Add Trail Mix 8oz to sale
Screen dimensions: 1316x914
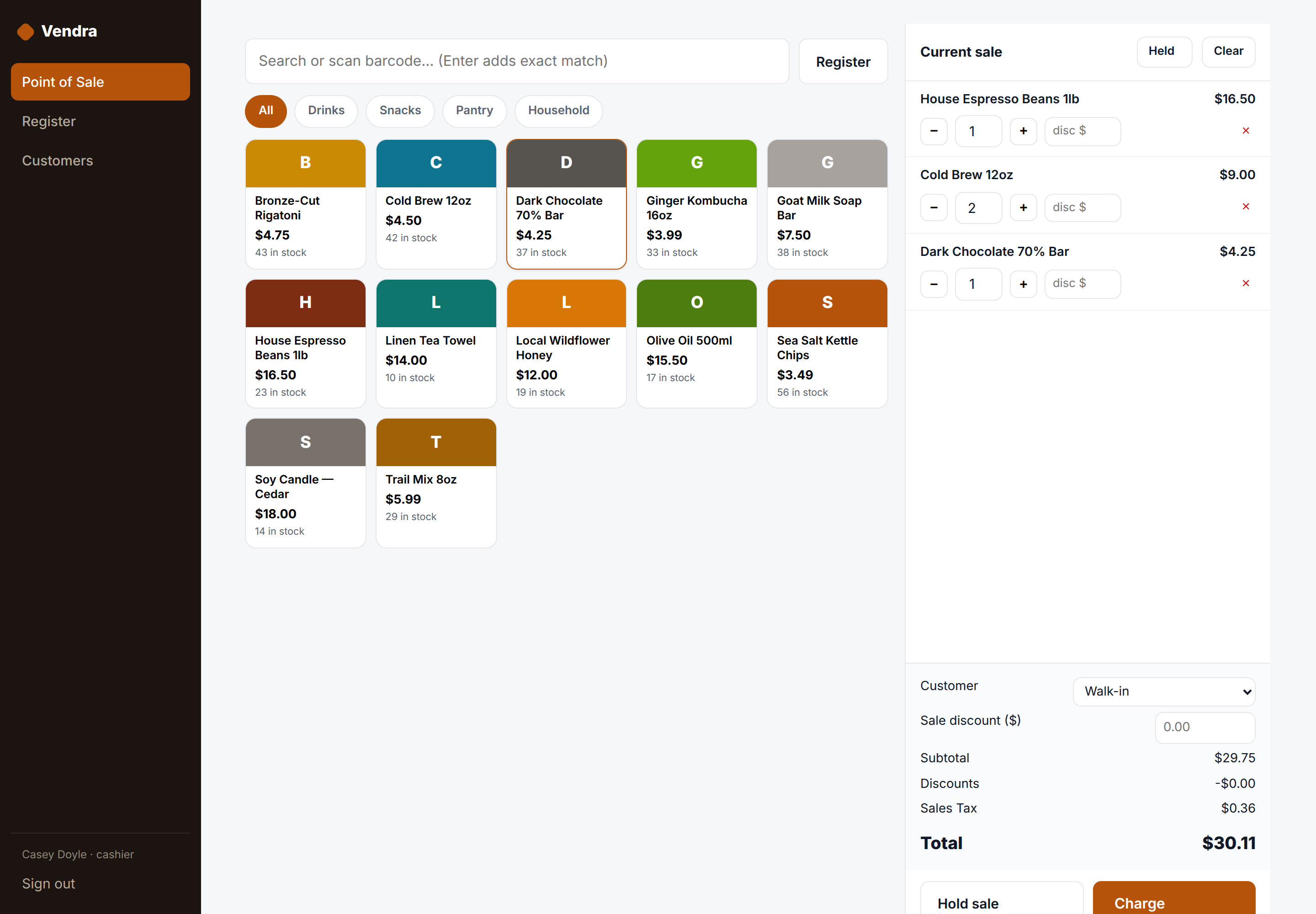tap(436, 483)
